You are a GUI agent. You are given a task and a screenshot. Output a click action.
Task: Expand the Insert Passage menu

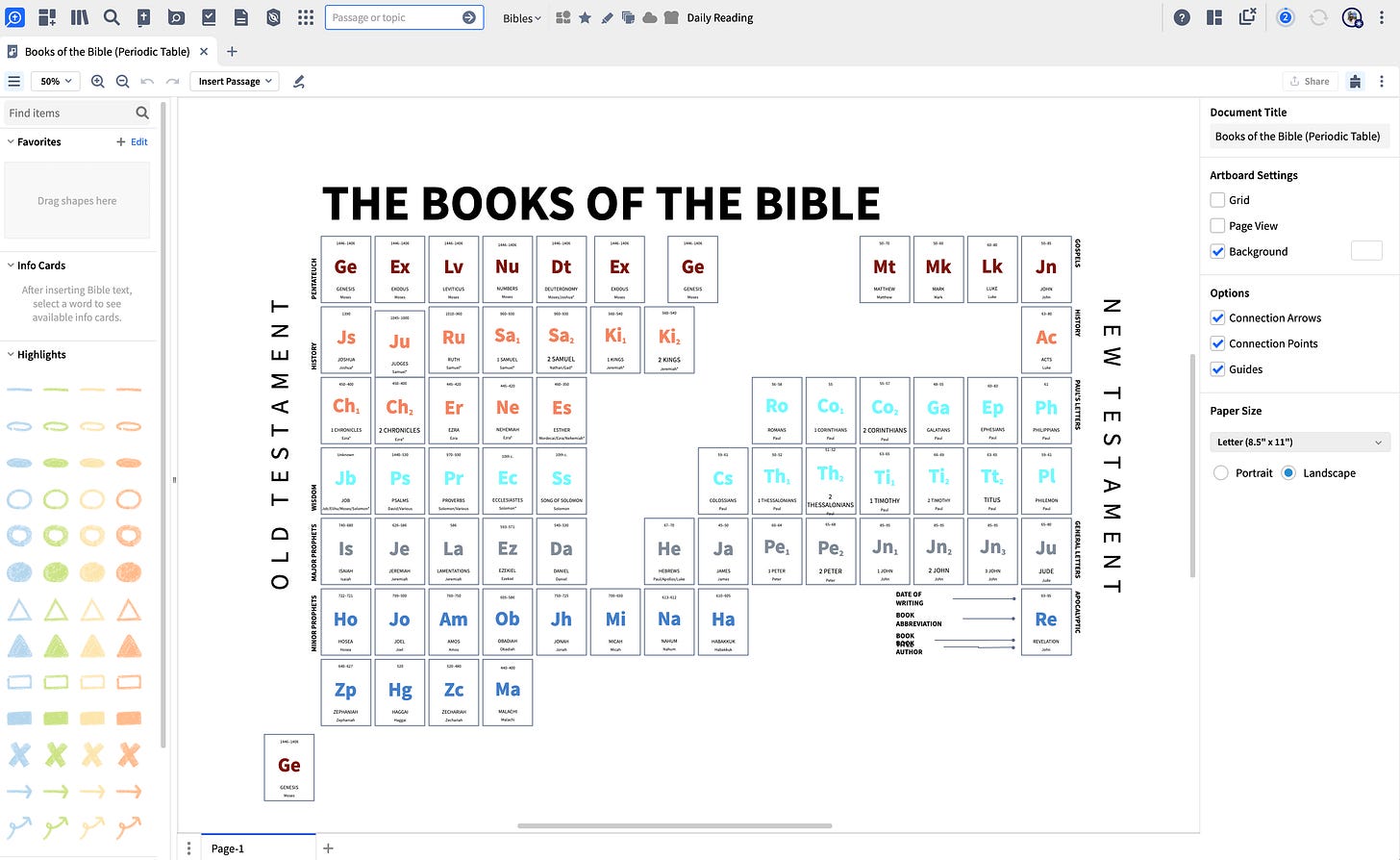click(234, 81)
